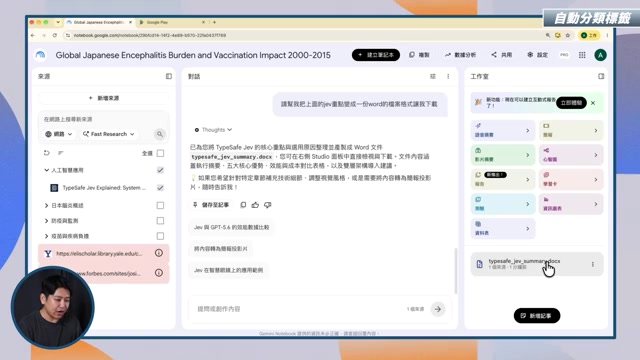Expand the 疫苗與疾病負擔 group

pyautogui.click(x=46, y=236)
